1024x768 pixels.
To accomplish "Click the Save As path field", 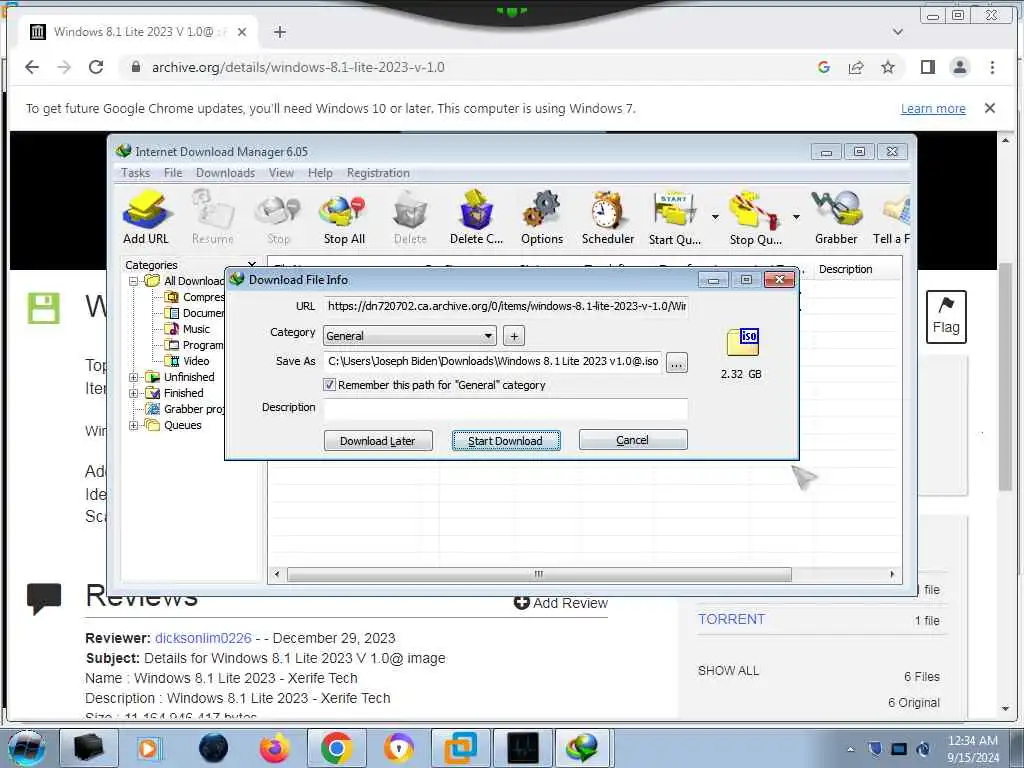I will point(492,362).
